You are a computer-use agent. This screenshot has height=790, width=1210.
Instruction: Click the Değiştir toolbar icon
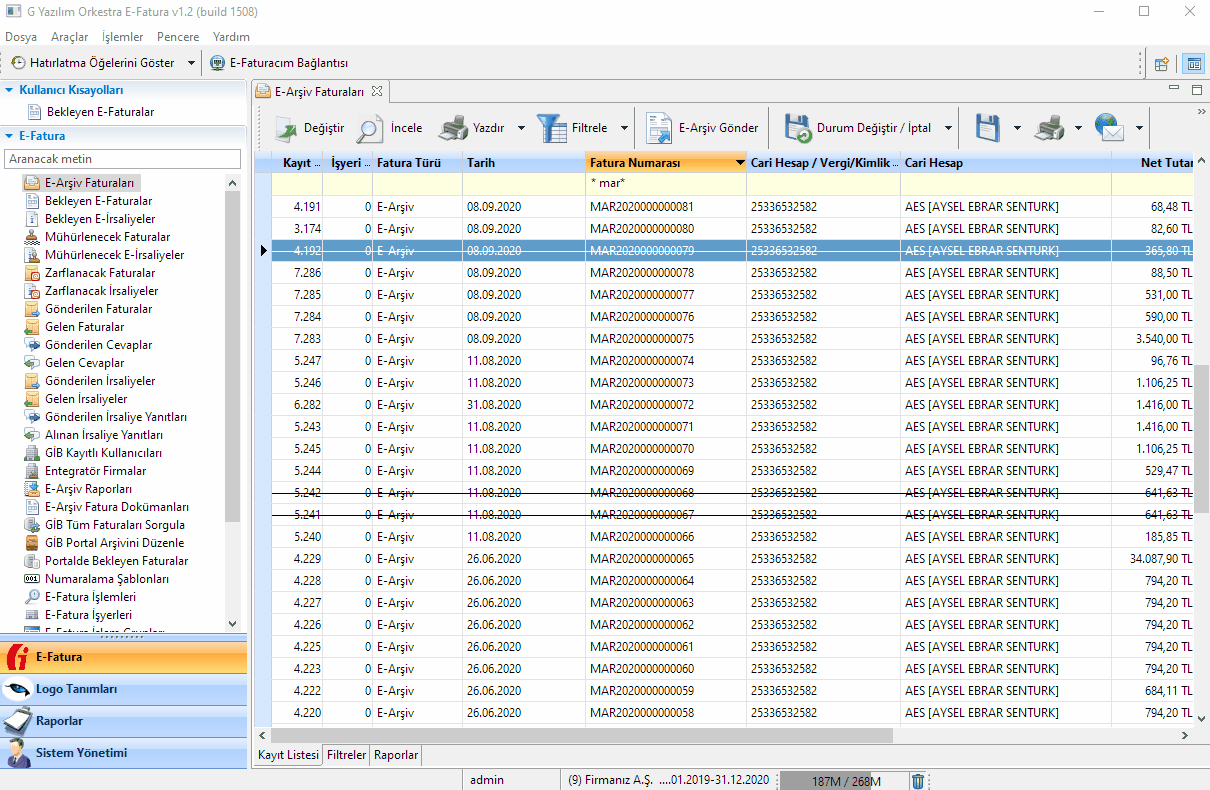point(287,129)
